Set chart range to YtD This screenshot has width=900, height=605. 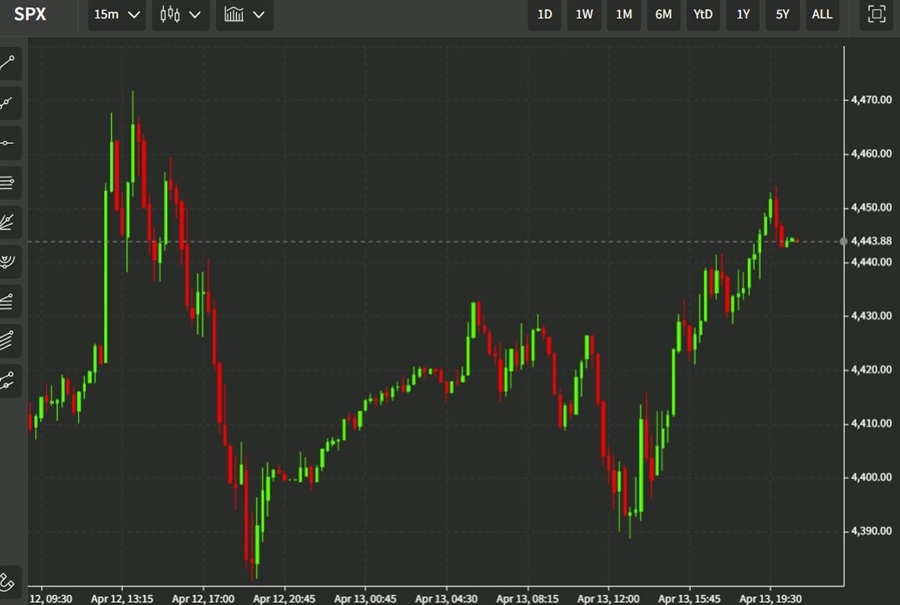coord(703,14)
